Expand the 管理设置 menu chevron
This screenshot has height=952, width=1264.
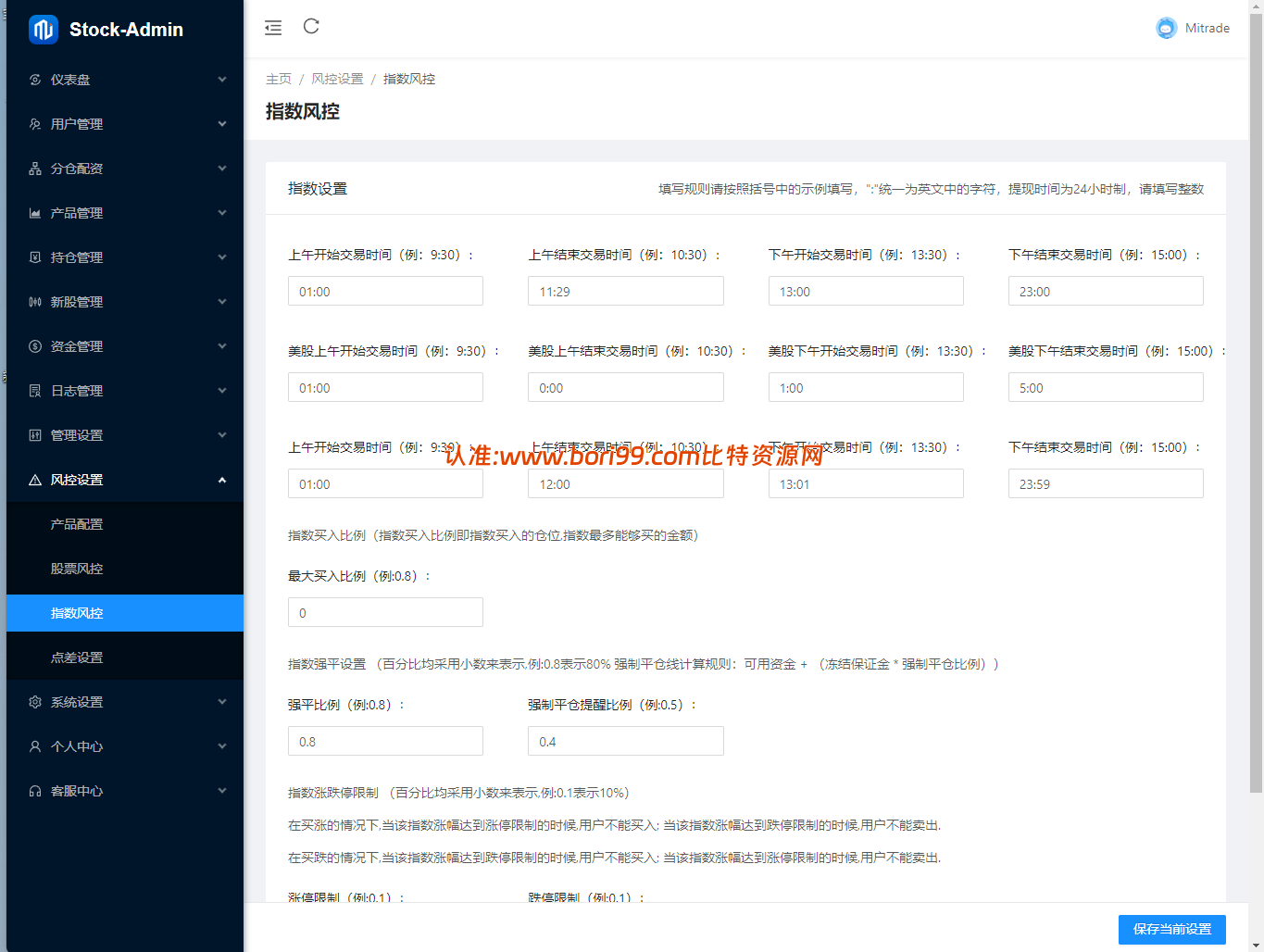click(222, 435)
